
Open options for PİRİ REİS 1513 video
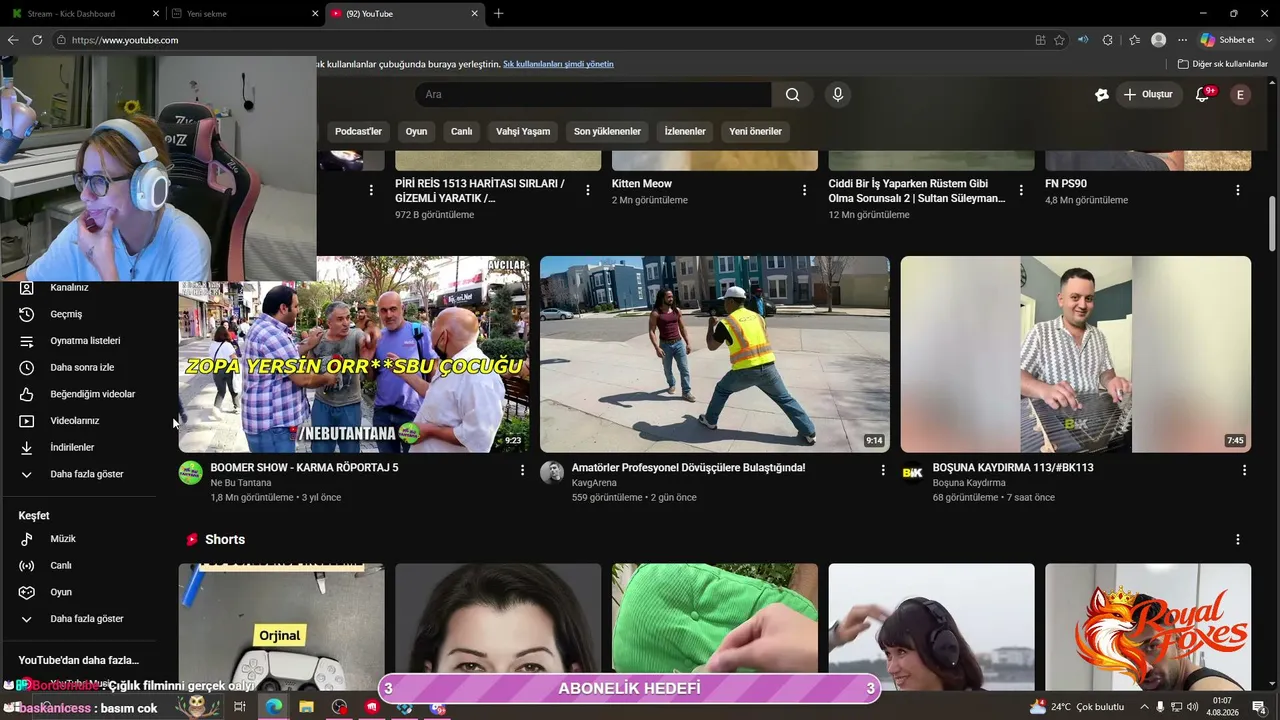pos(588,190)
